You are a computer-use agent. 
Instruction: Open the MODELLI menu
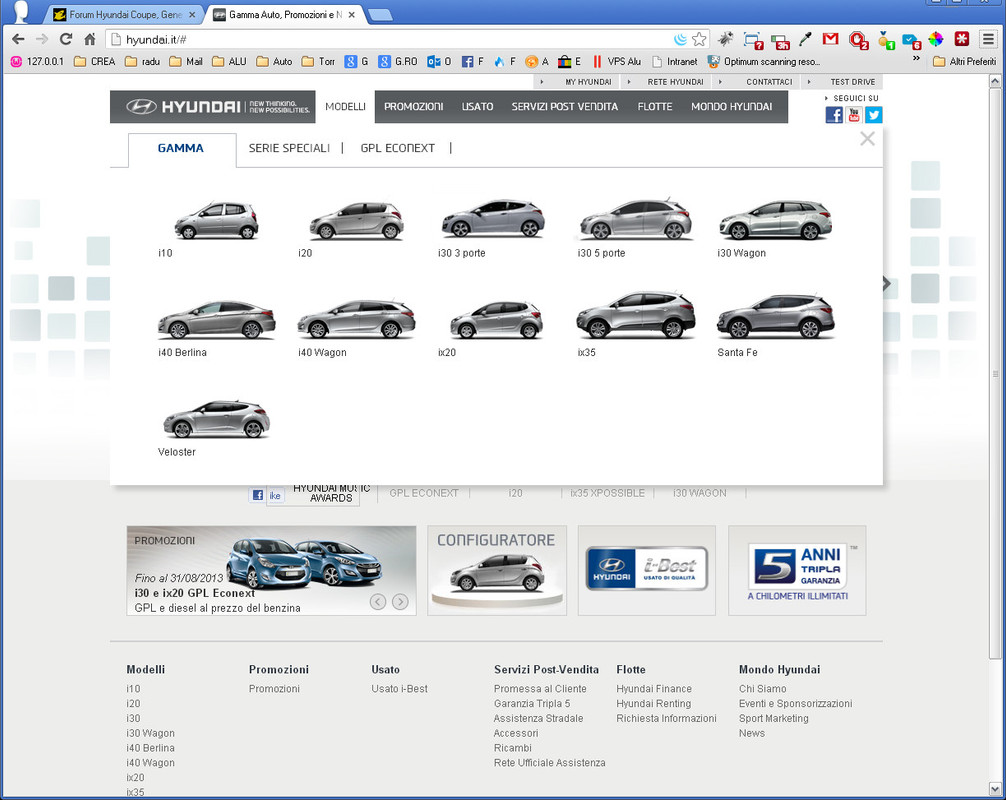tap(345, 106)
